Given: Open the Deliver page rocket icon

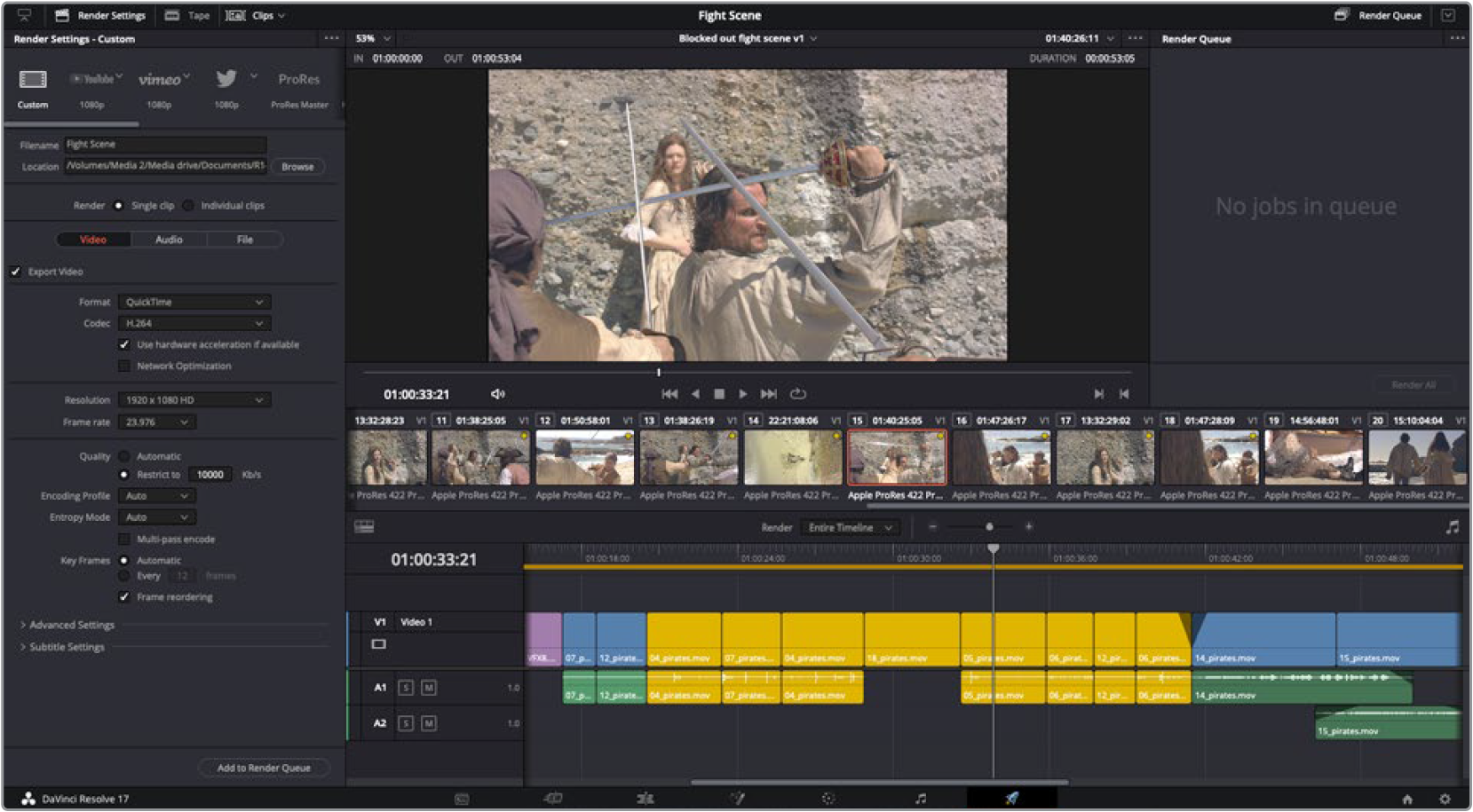Looking at the screenshot, I should point(1012,799).
